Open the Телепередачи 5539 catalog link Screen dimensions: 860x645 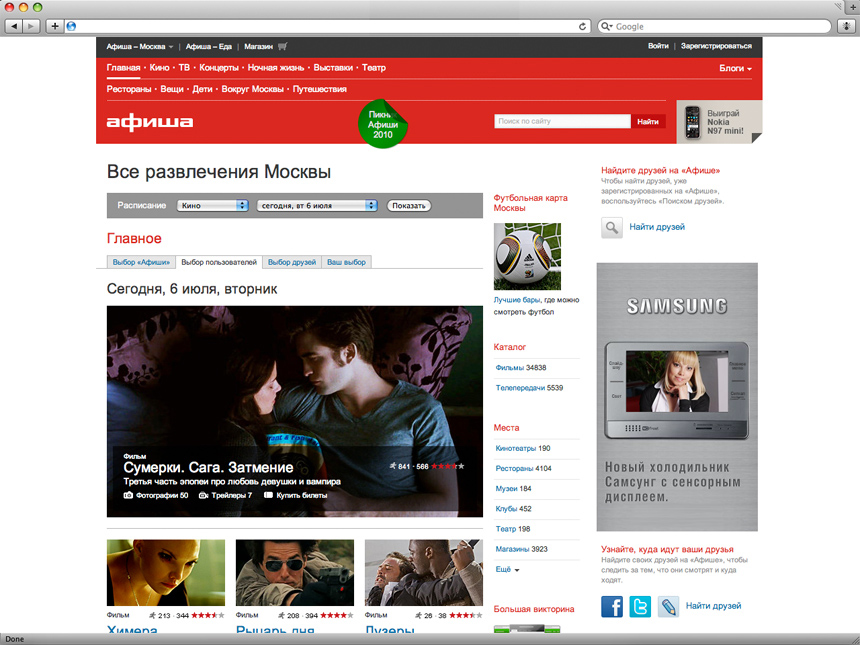point(529,388)
